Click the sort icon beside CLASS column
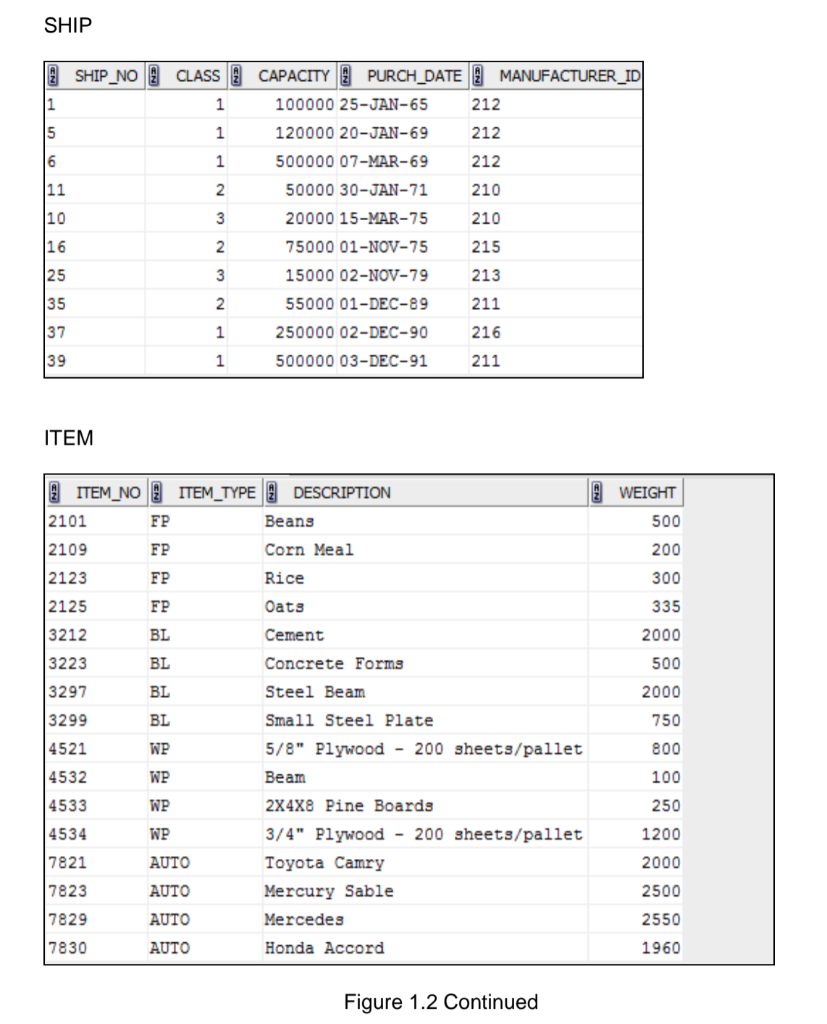This screenshot has height=1024, width=827. click(152, 75)
